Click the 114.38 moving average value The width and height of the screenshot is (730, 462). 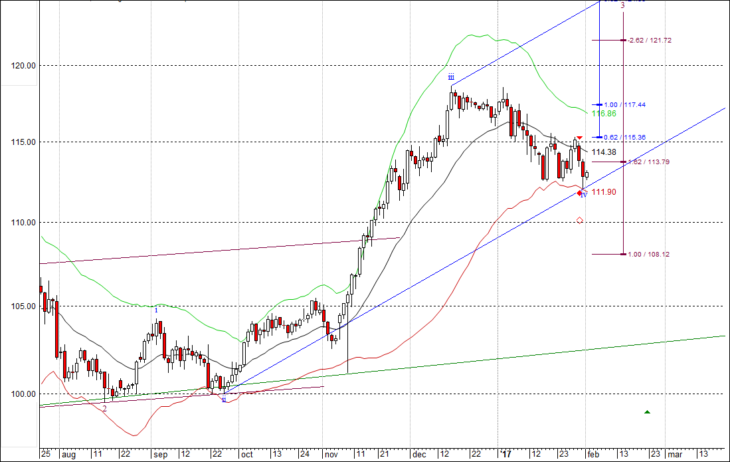point(604,152)
